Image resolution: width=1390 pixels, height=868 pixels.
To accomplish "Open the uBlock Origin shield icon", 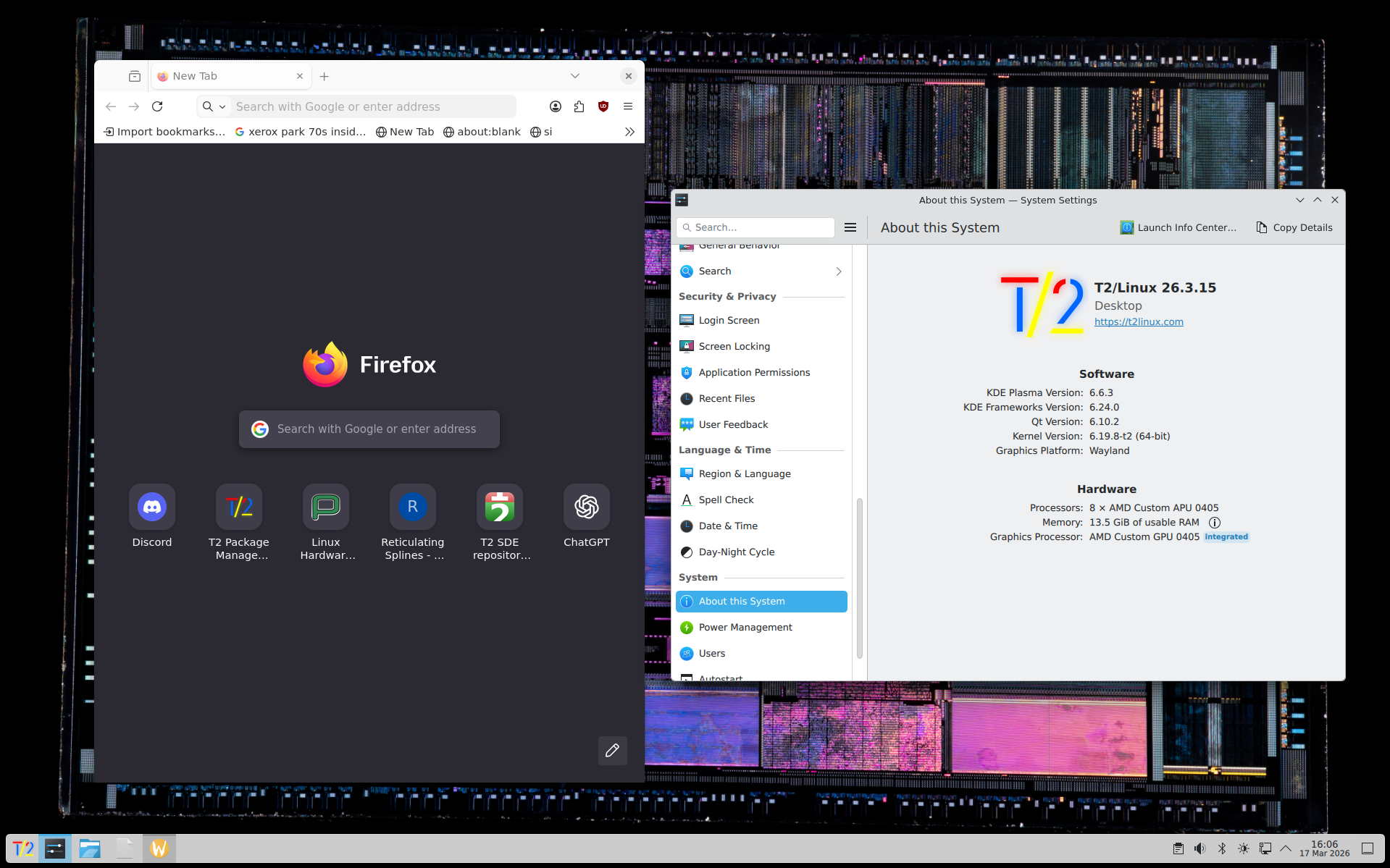I will [x=603, y=106].
